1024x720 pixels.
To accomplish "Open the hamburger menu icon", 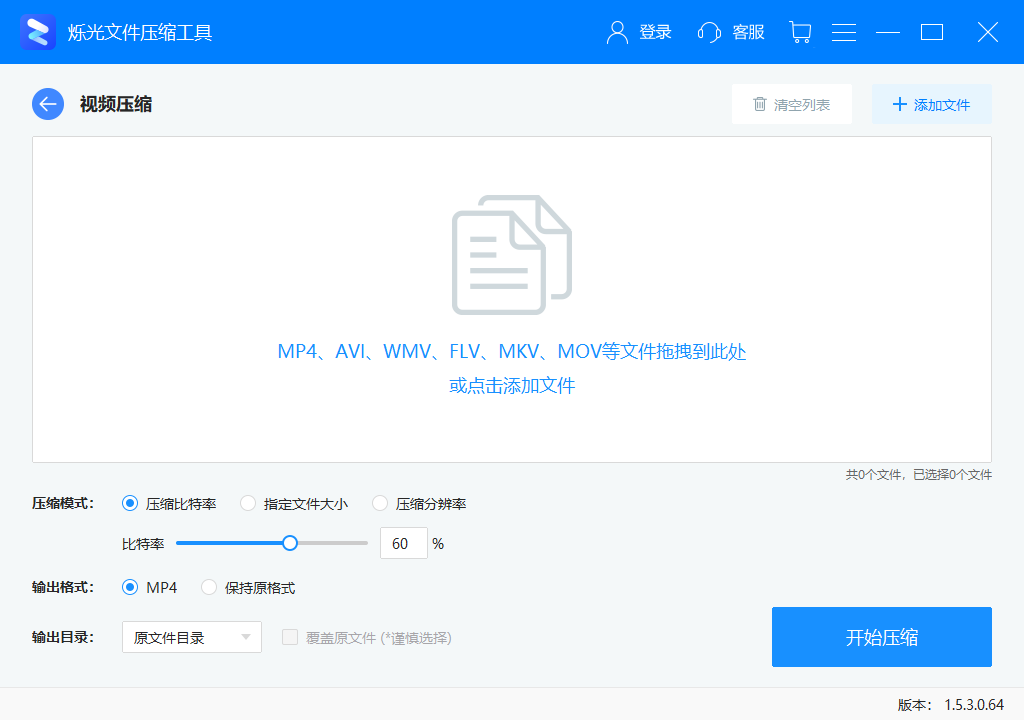I will point(844,32).
